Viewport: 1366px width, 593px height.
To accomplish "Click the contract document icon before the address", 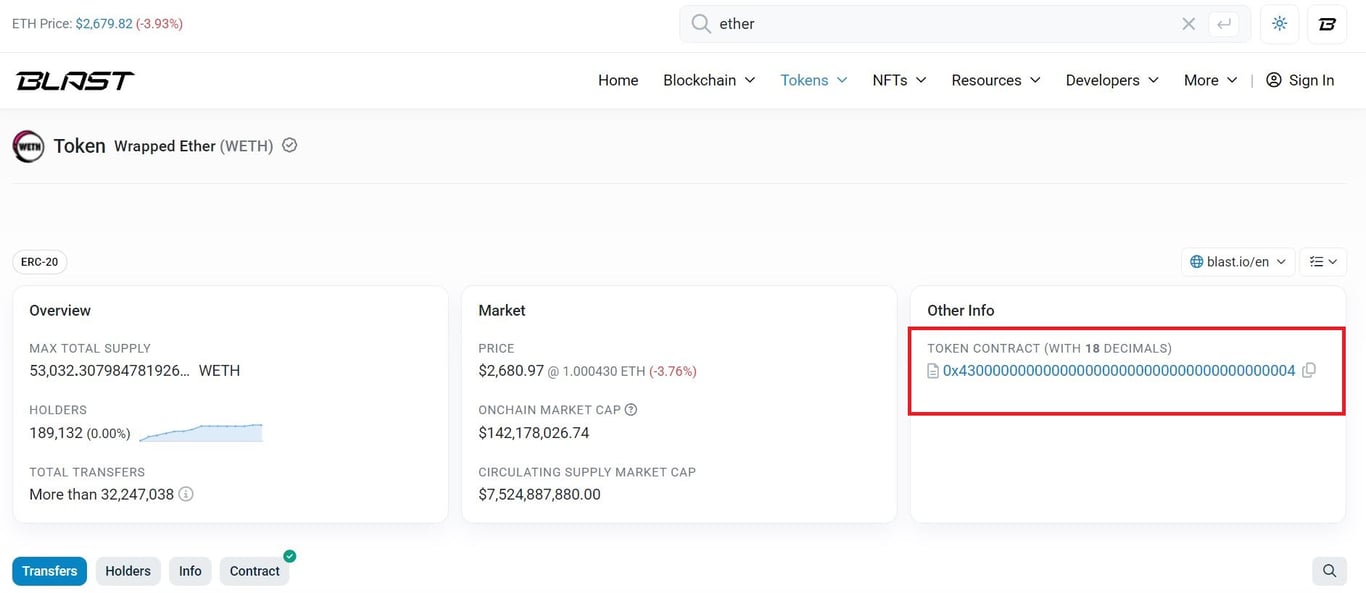I will (x=932, y=370).
